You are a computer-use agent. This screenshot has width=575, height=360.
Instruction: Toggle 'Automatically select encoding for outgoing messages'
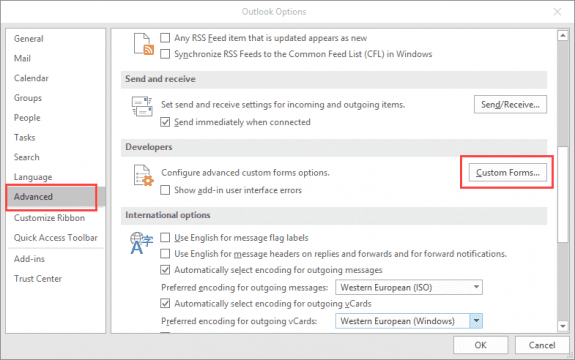coord(165,270)
